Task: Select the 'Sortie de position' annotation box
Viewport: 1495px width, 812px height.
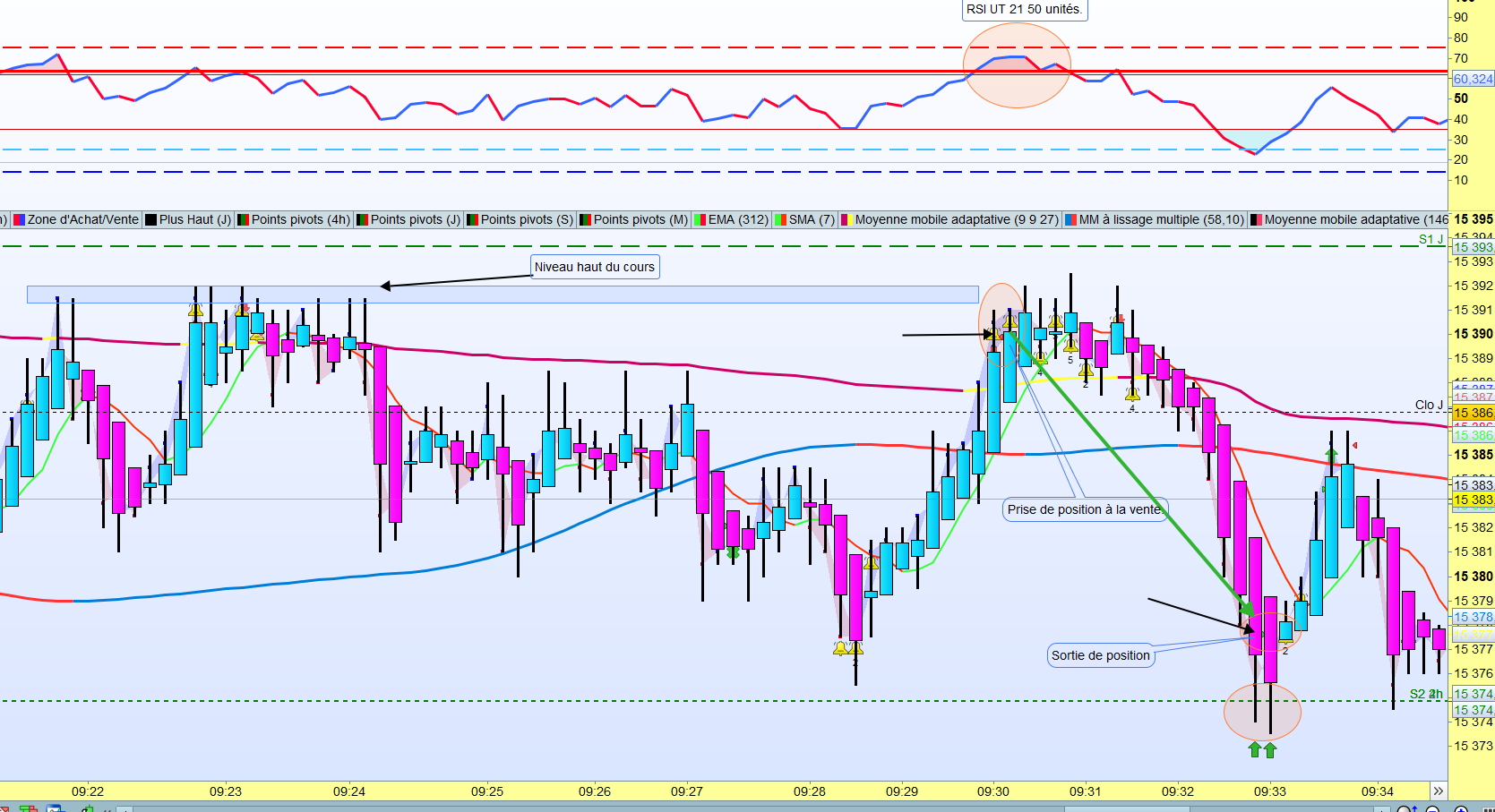Action: 1101,655
